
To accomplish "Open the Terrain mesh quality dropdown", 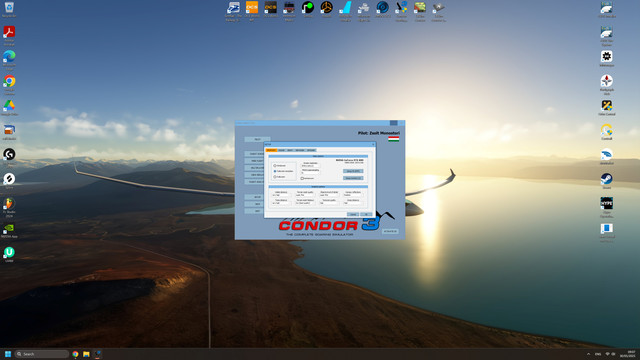I will pyautogui.click(x=305, y=195).
